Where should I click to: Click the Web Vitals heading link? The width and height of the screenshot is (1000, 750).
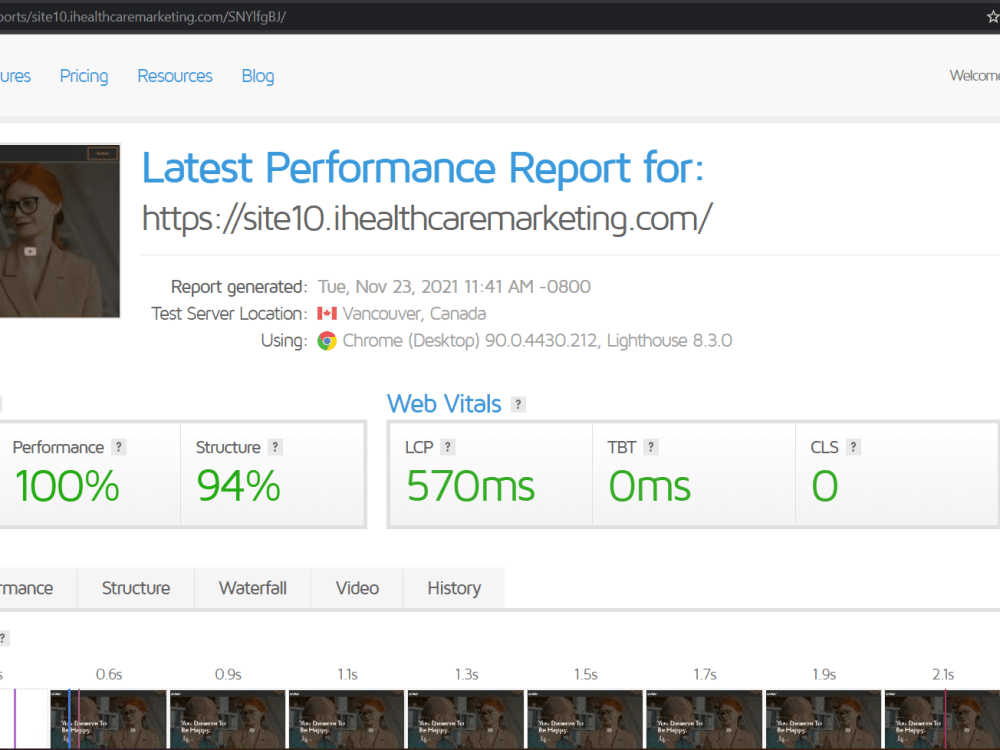[444, 404]
